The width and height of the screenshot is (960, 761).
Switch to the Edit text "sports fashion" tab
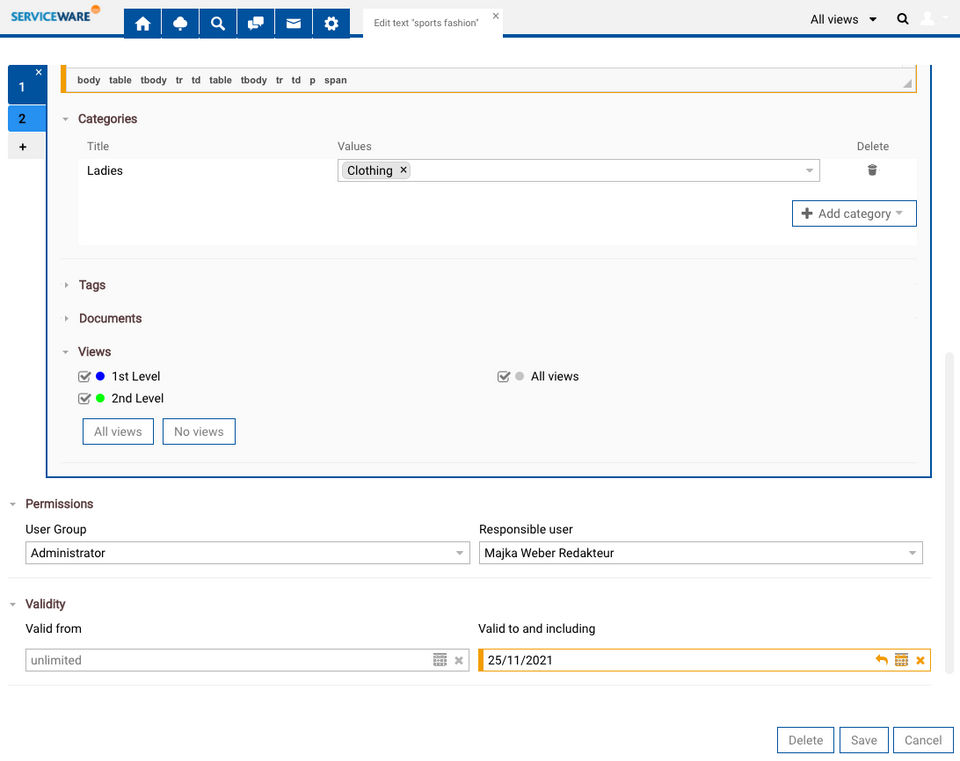pos(426,23)
